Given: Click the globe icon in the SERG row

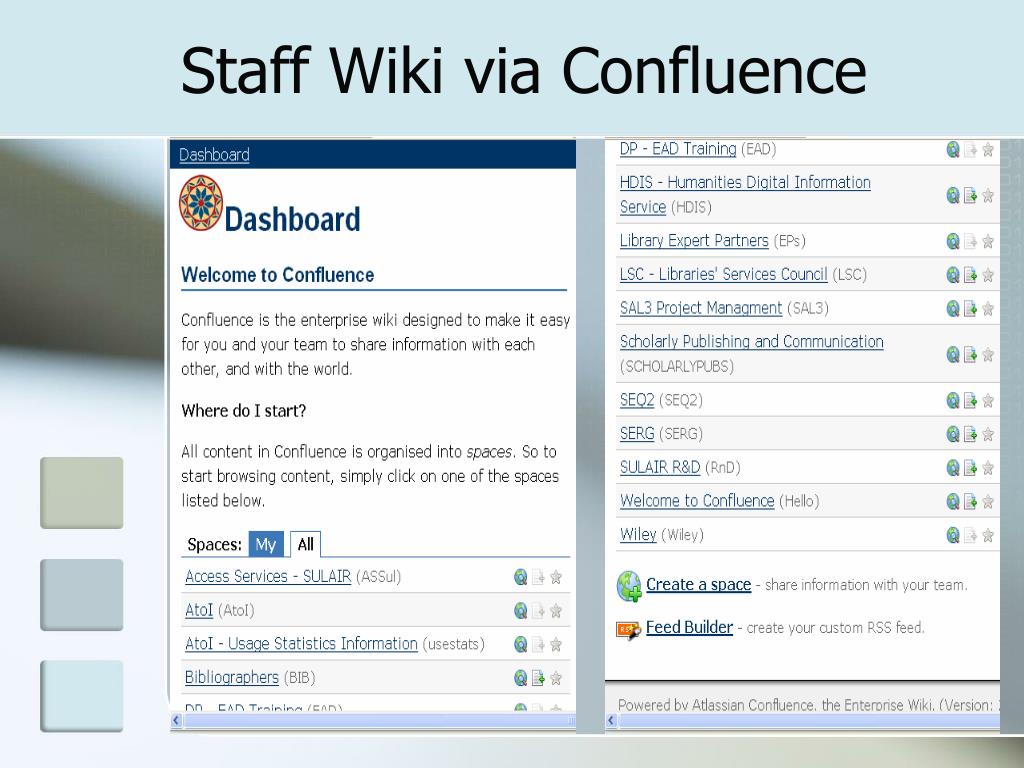Looking at the screenshot, I should [953, 434].
